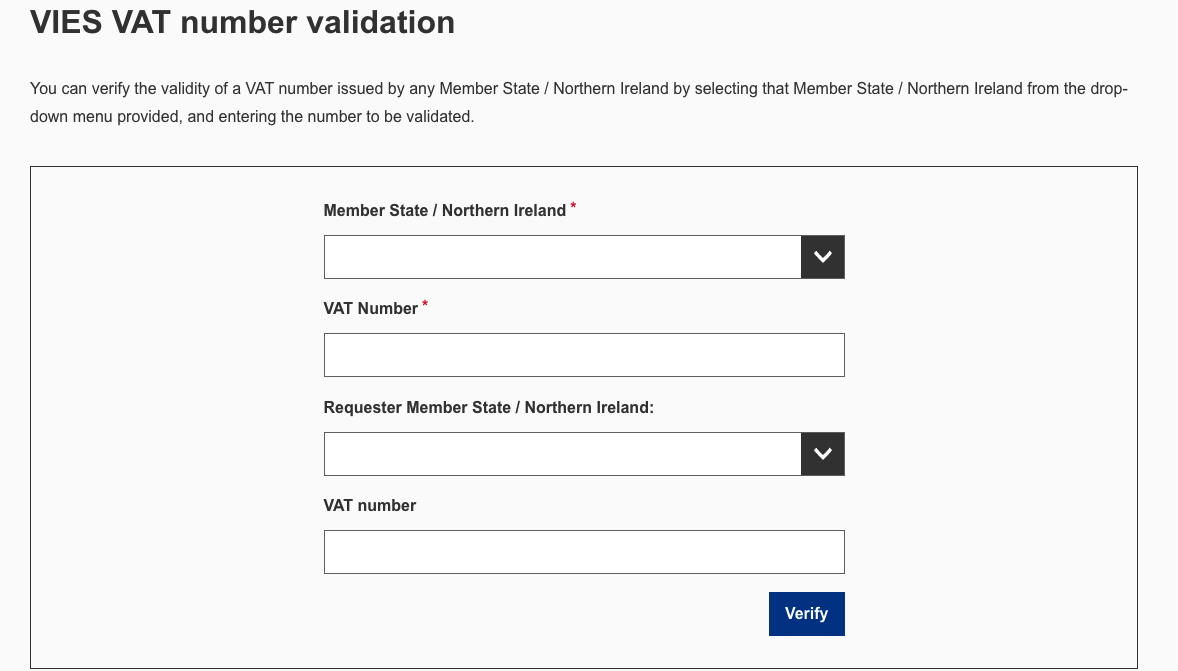Image resolution: width=1178 pixels, height=671 pixels.
Task: Click the red asterisk beside Member State label
Action: [x=573, y=206]
